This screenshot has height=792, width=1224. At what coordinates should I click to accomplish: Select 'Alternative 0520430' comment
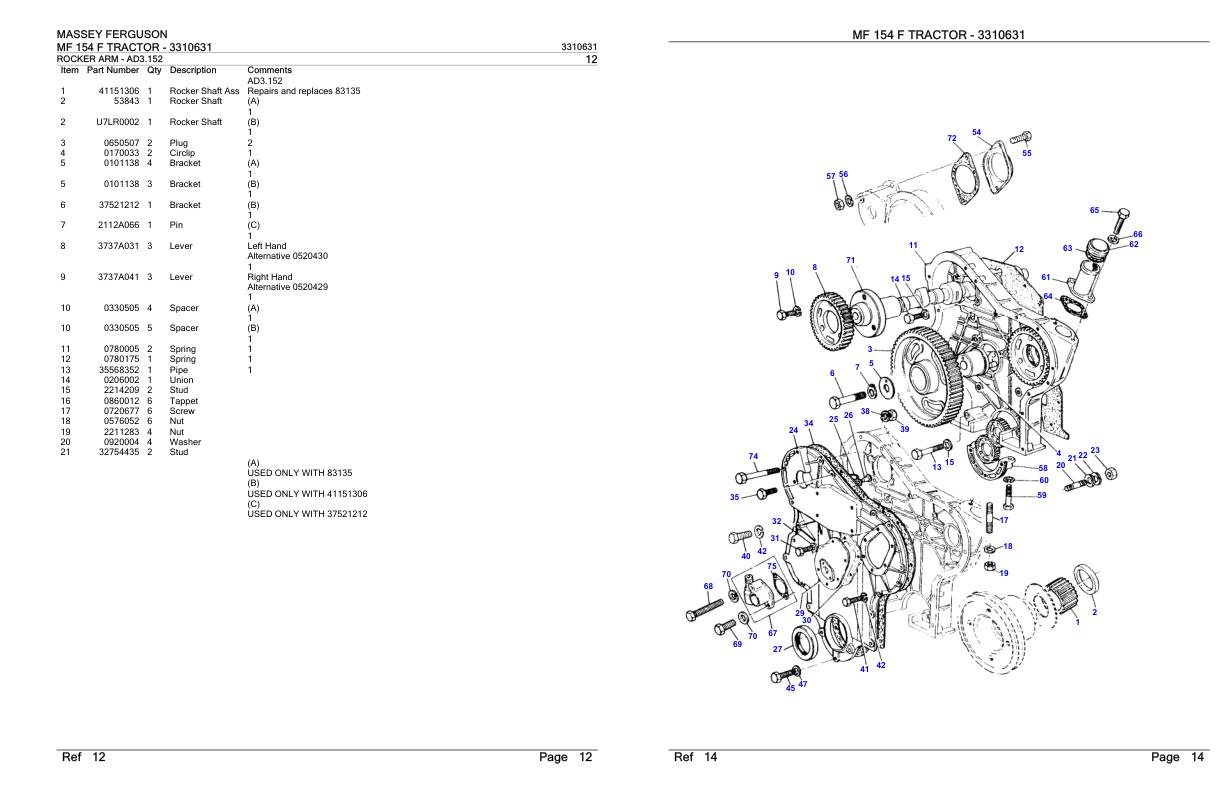coord(288,256)
